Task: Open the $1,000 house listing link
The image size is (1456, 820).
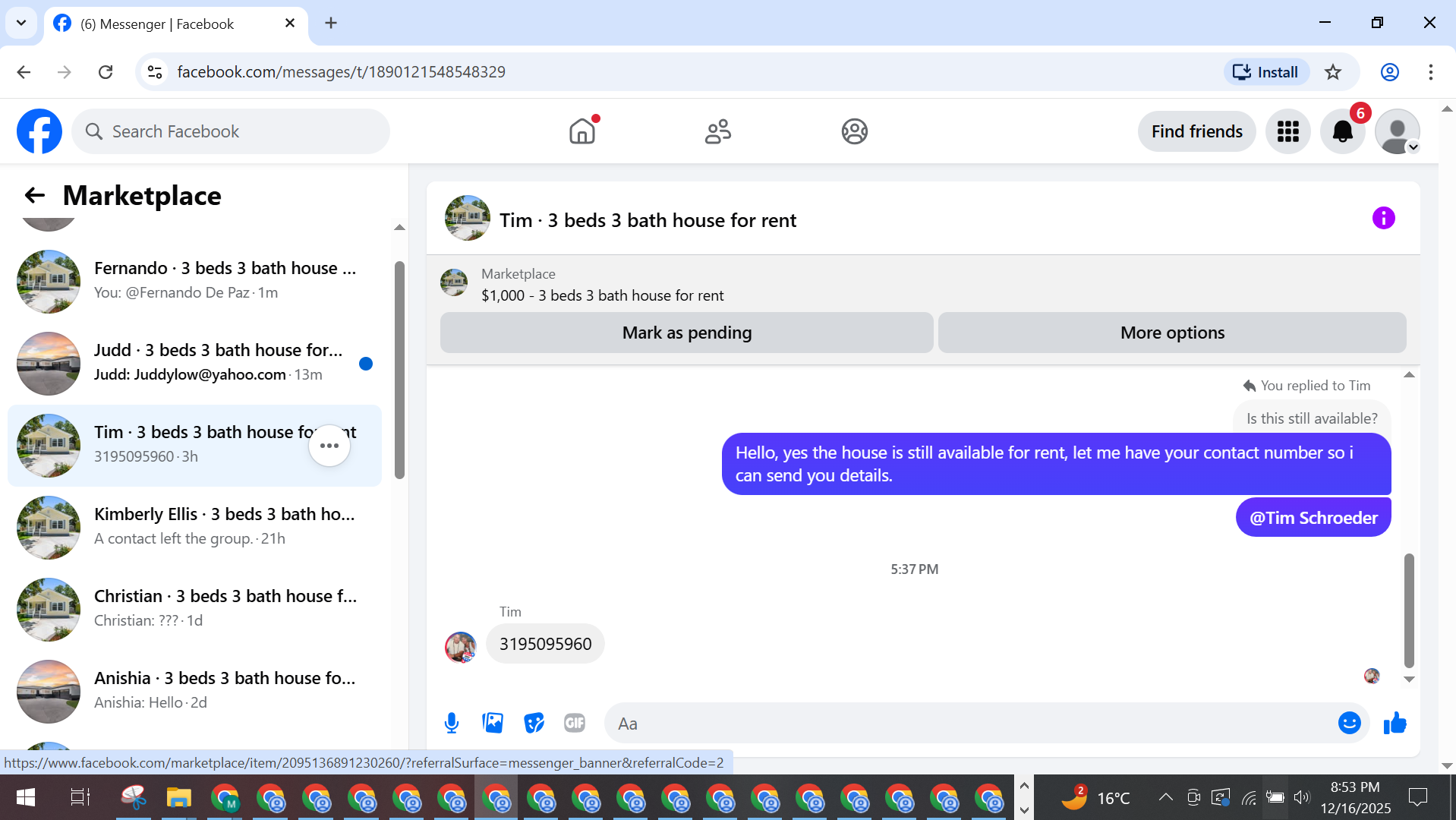Action: 602,295
